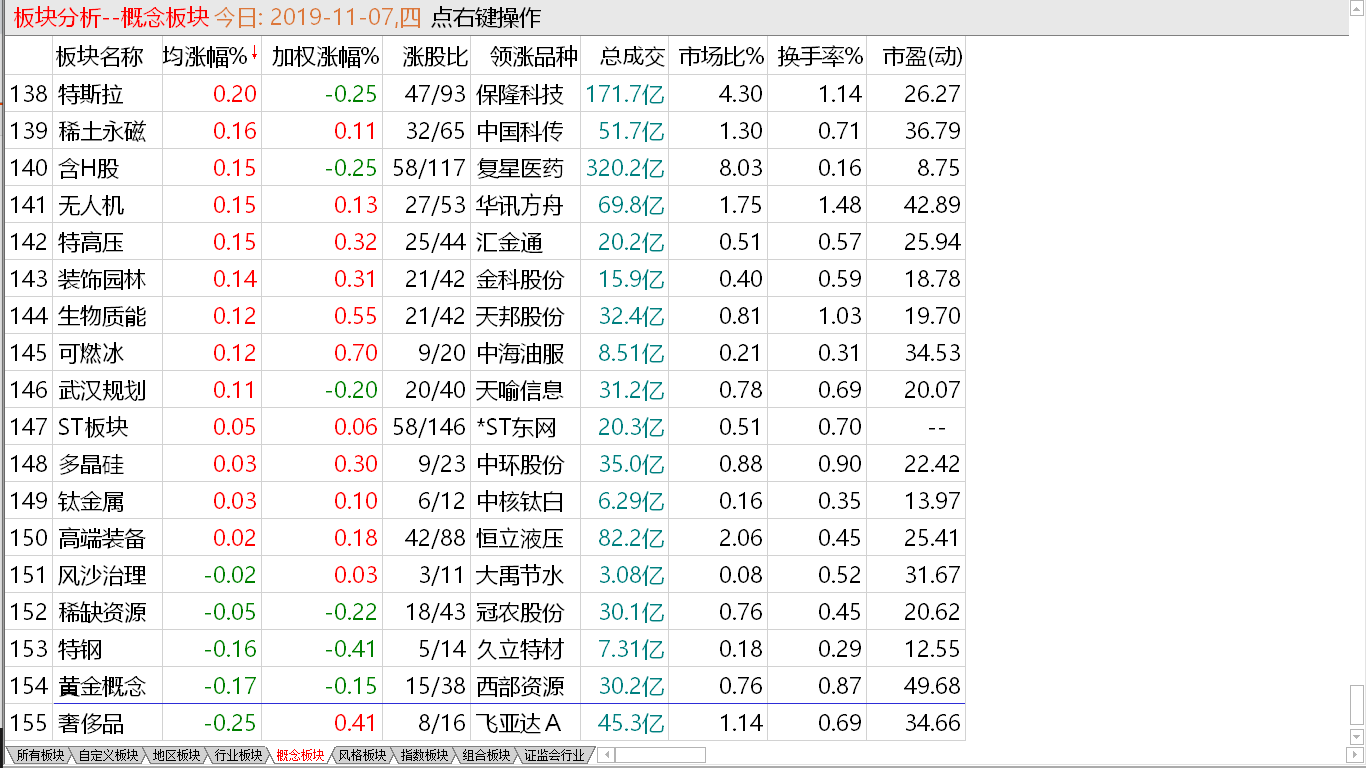This screenshot has width=1366, height=768.
Task: Click leading stock 保隆科技
Action: [x=520, y=94]
